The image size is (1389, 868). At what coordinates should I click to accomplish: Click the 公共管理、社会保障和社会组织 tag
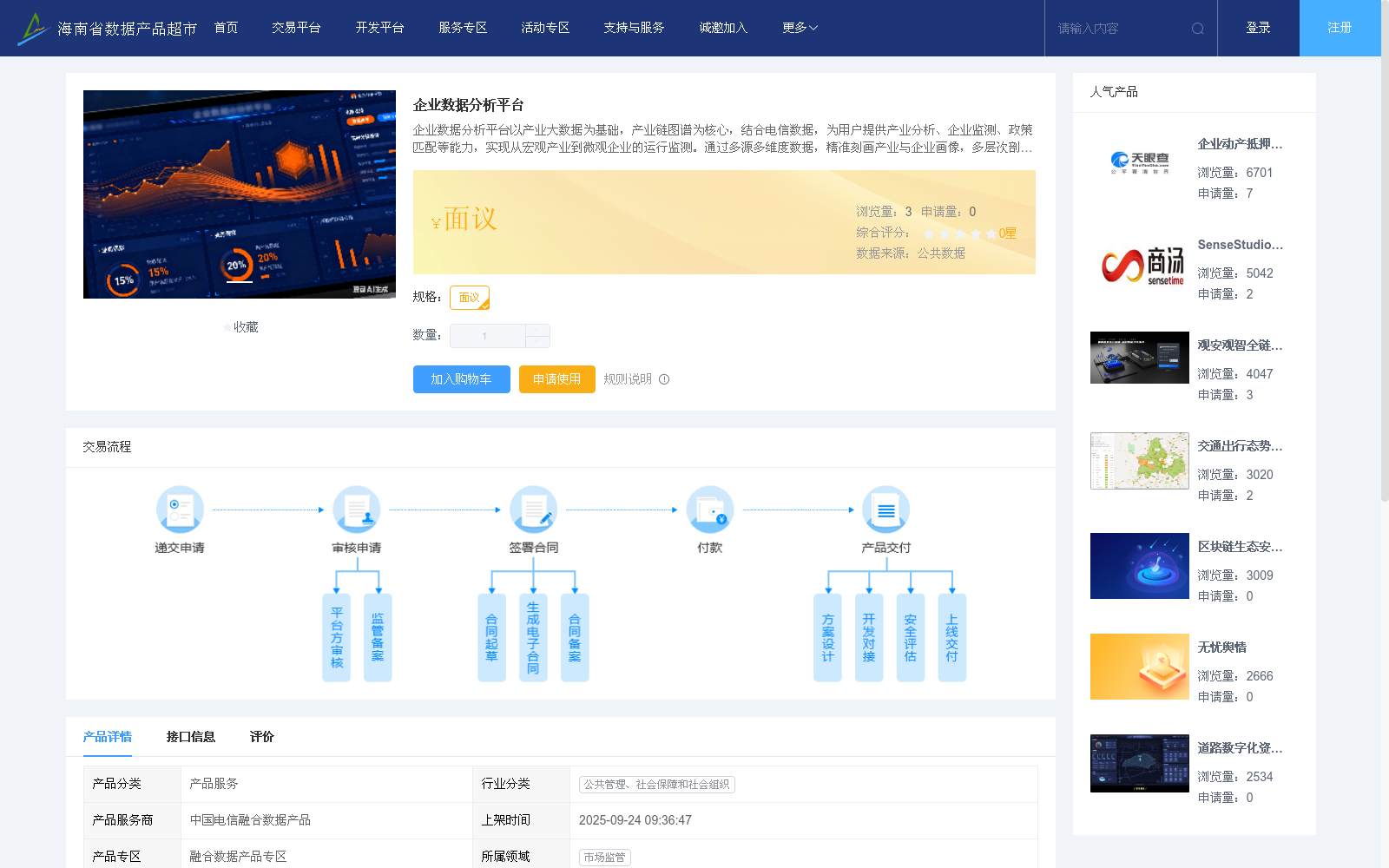click(657, 785)
